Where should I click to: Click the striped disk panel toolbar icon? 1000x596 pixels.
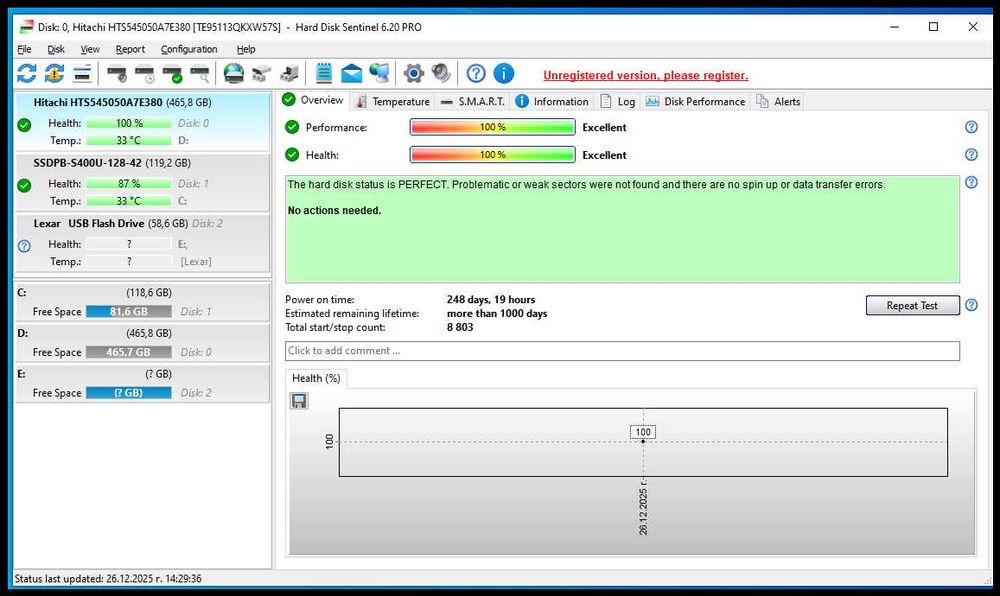click(82, 74)
